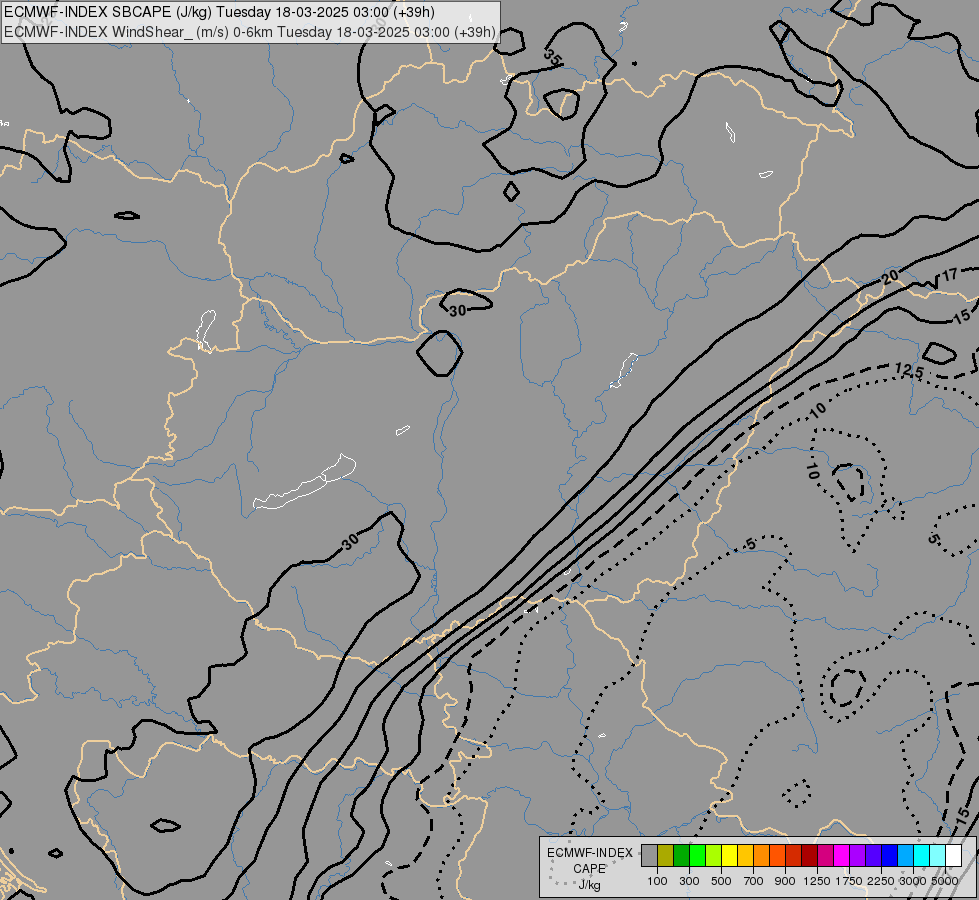The height and width of the screenshot is (900, 979).
Task: Click the "1750" legend tick label
Action: pos(849,881)
